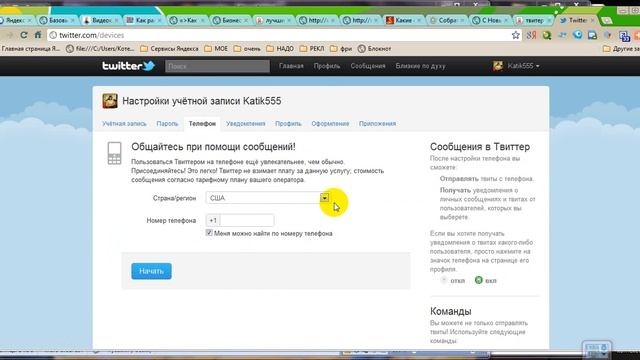Open 'Другие закладки' bookmarks folder
The width and height of the screenshot is (640, 360).
click(621, 49)
